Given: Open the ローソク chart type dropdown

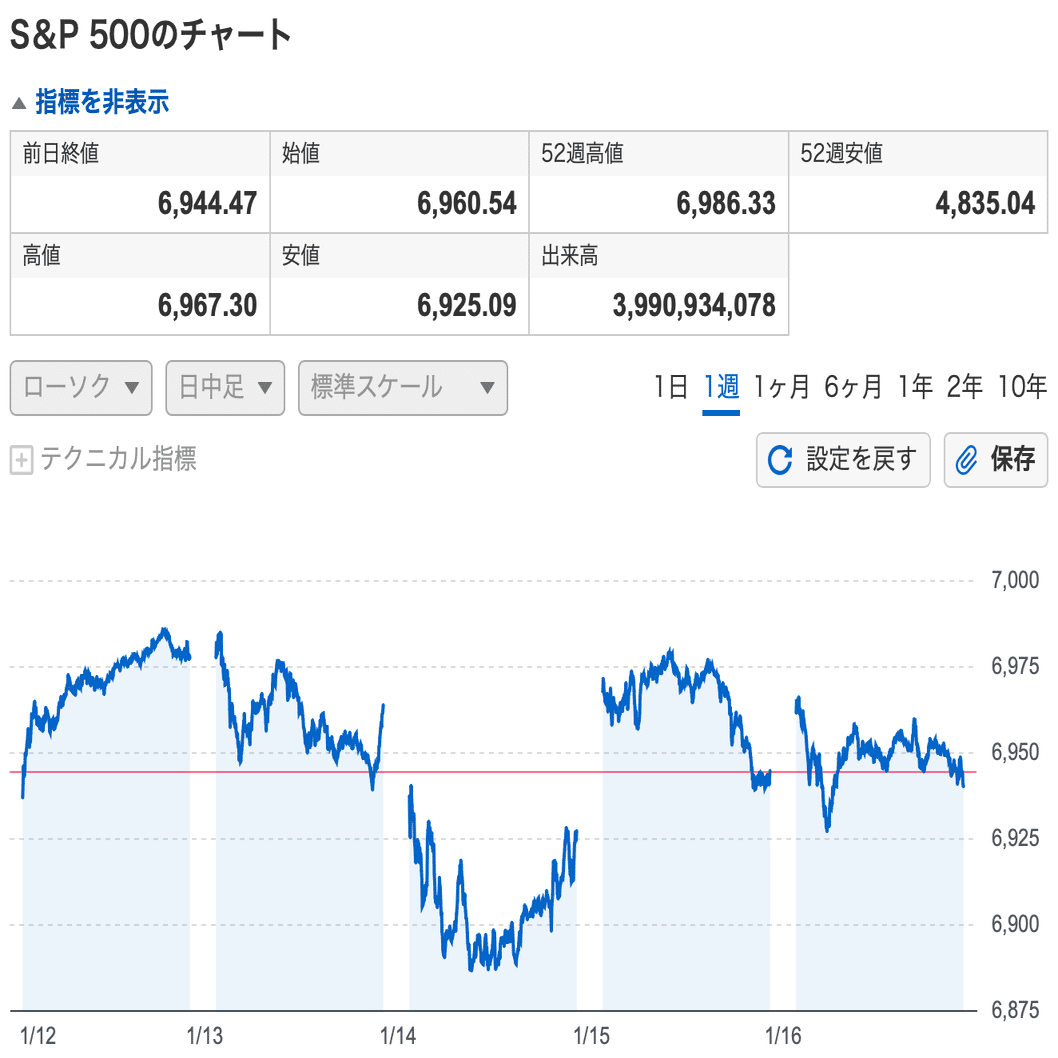Looking at the screenshot, I should (x=81, y=387).
